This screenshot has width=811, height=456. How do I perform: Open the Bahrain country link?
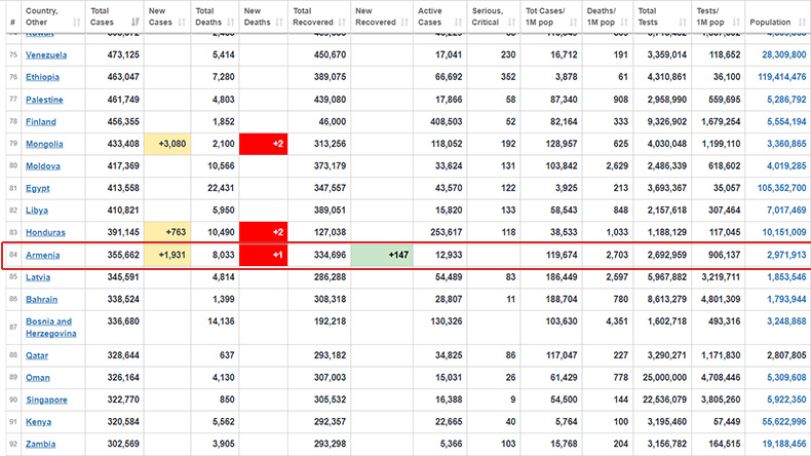(x=42, y=299)
